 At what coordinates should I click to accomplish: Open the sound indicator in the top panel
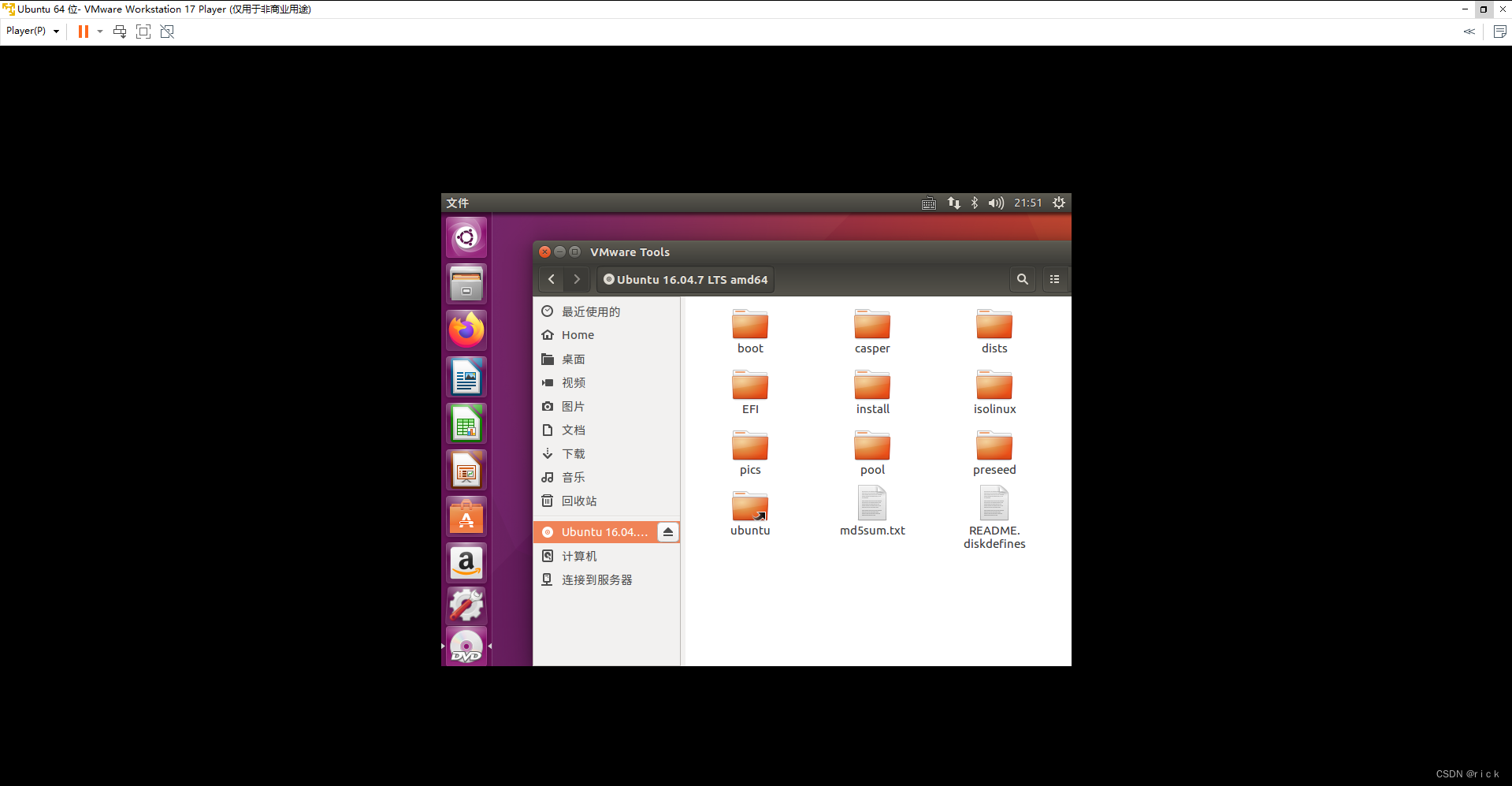995,203
